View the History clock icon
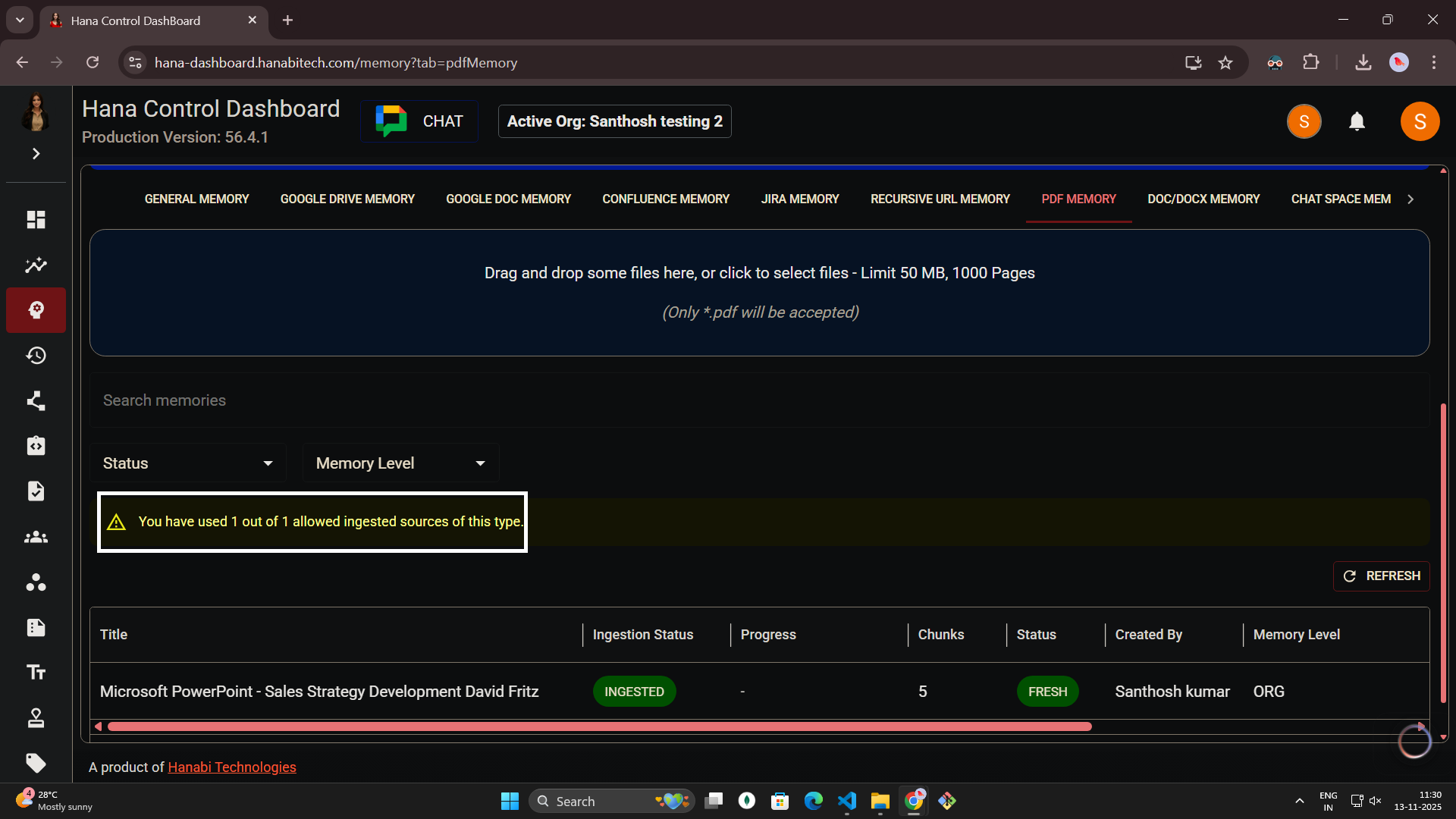Screen dimensions: 1456x819 (x=36, y=355)
